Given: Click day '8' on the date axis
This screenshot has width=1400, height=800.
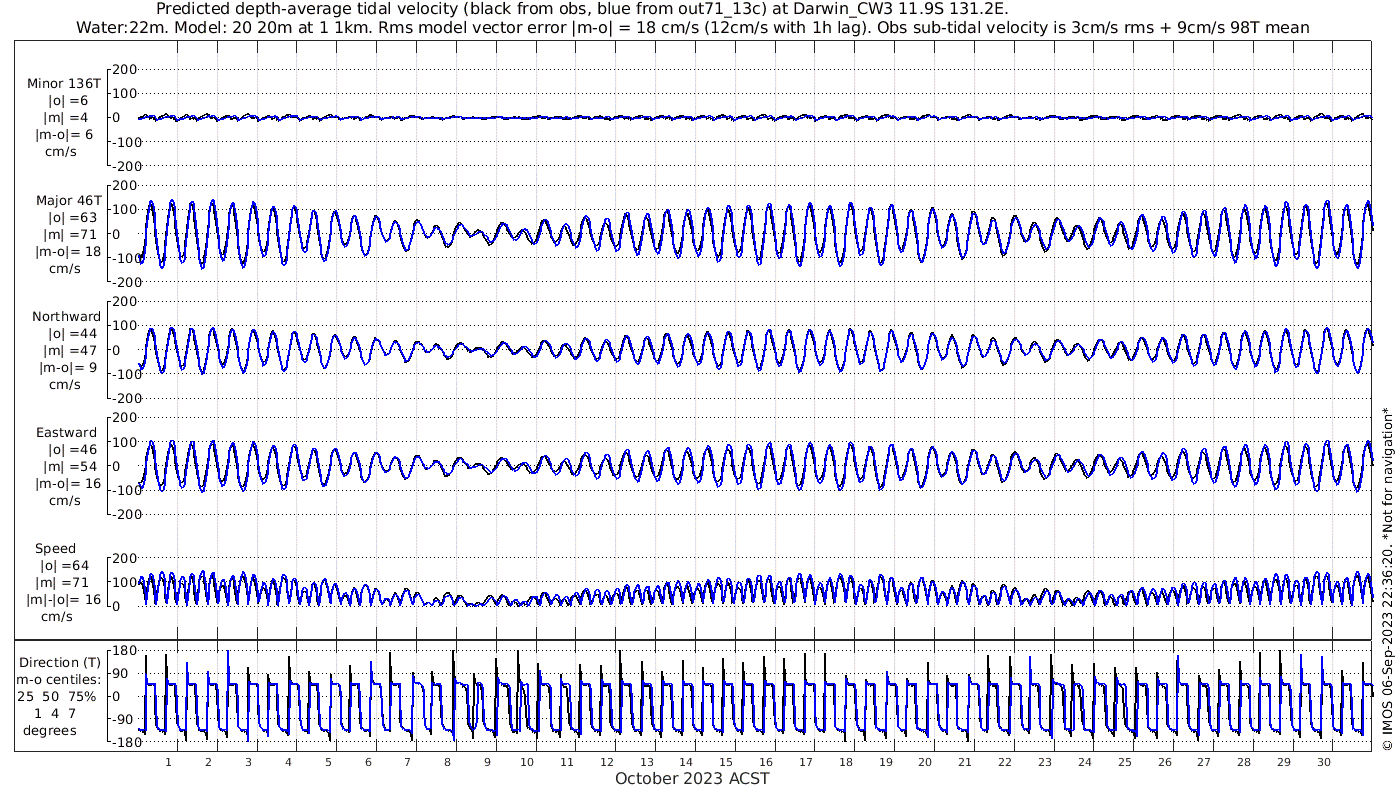Looking at the screenshot, I should tap(447, 762).
